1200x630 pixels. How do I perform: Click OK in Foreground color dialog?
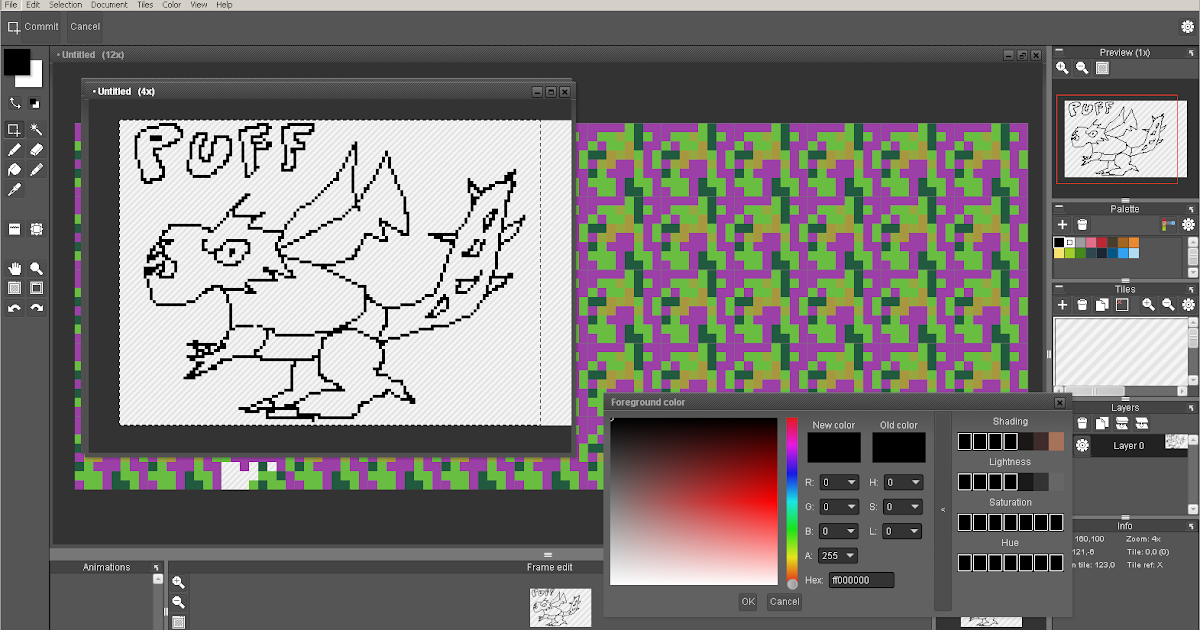[x=748, y=601]
